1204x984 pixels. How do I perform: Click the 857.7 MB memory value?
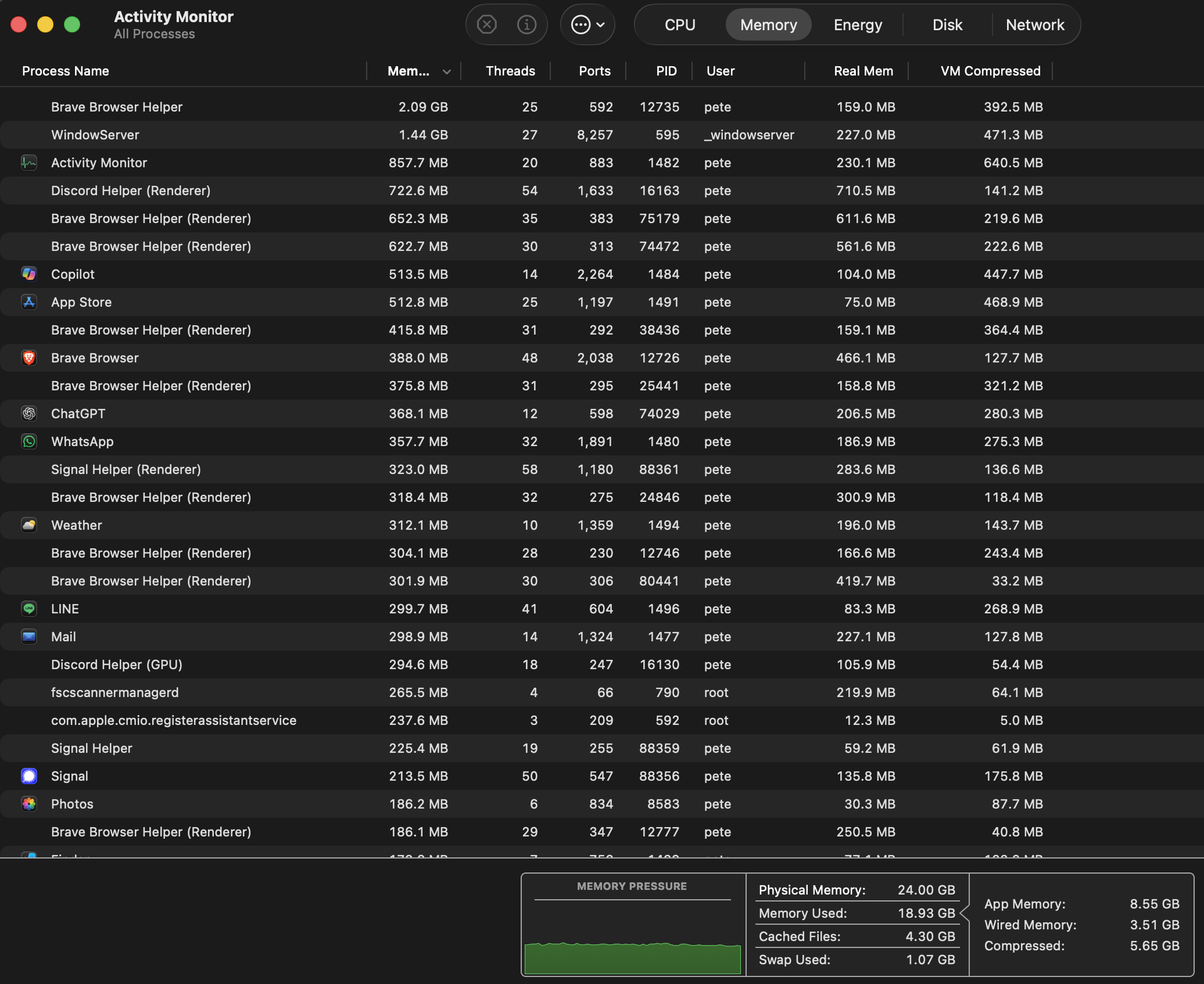tap(418, 163)
